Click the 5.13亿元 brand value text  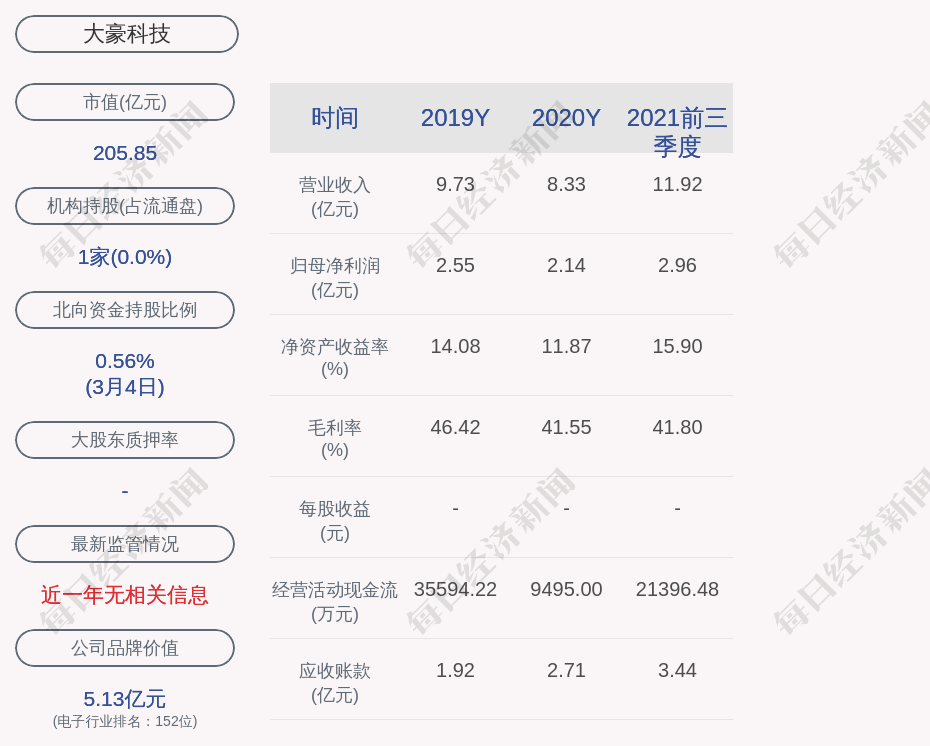125,699
